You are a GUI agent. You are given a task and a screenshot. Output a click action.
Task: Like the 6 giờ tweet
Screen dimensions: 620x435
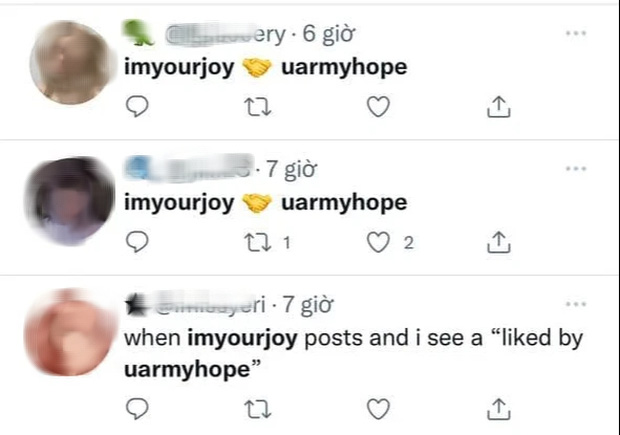point(378,106)
